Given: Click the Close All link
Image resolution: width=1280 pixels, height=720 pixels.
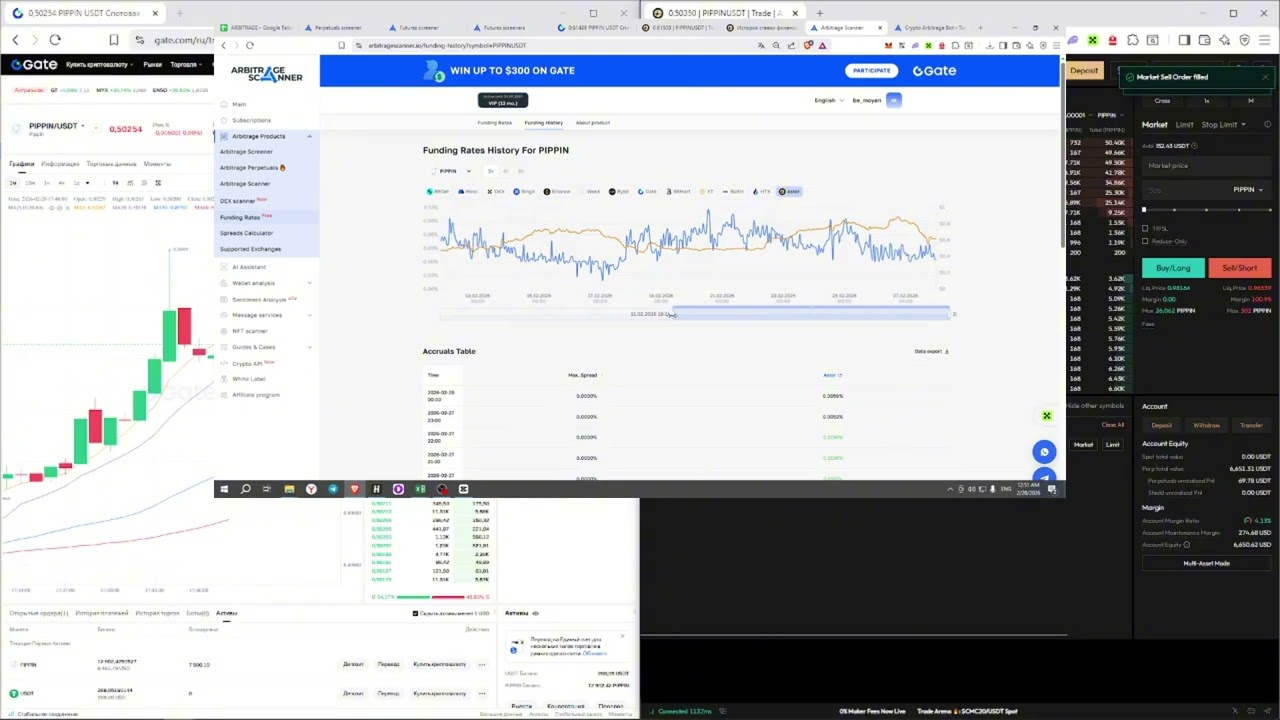Looking at the screenshot, I should tap(1112, 425).
